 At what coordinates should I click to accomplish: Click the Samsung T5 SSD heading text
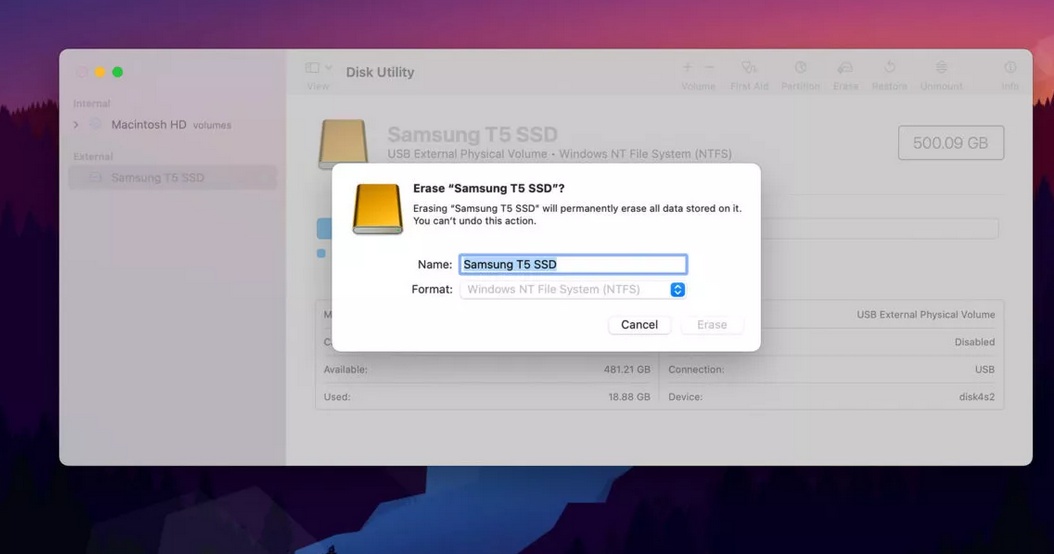coord(473,134)
